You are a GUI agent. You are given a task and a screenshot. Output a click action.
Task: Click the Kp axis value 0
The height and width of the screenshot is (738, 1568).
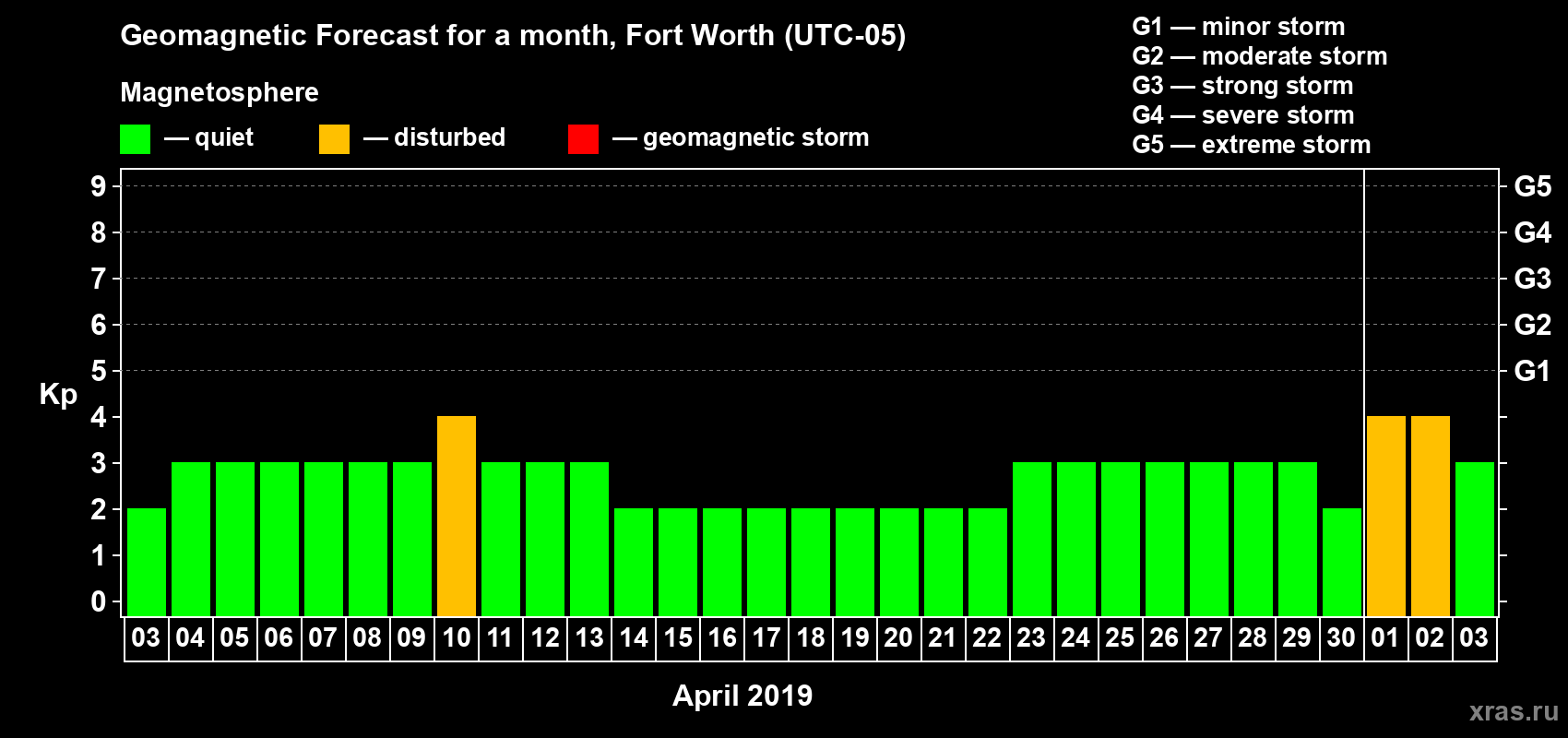[99, 601]
